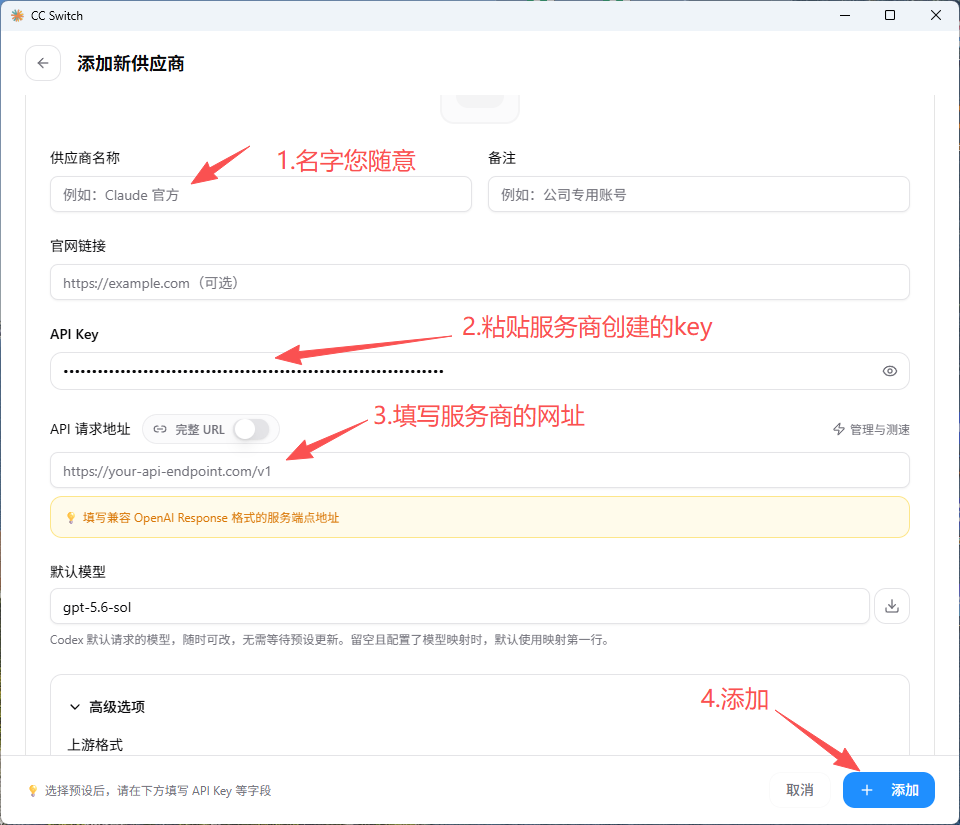Click the lightbulb icon in bottom bar
Screen dimensions: 960x825
pos(33,791)
